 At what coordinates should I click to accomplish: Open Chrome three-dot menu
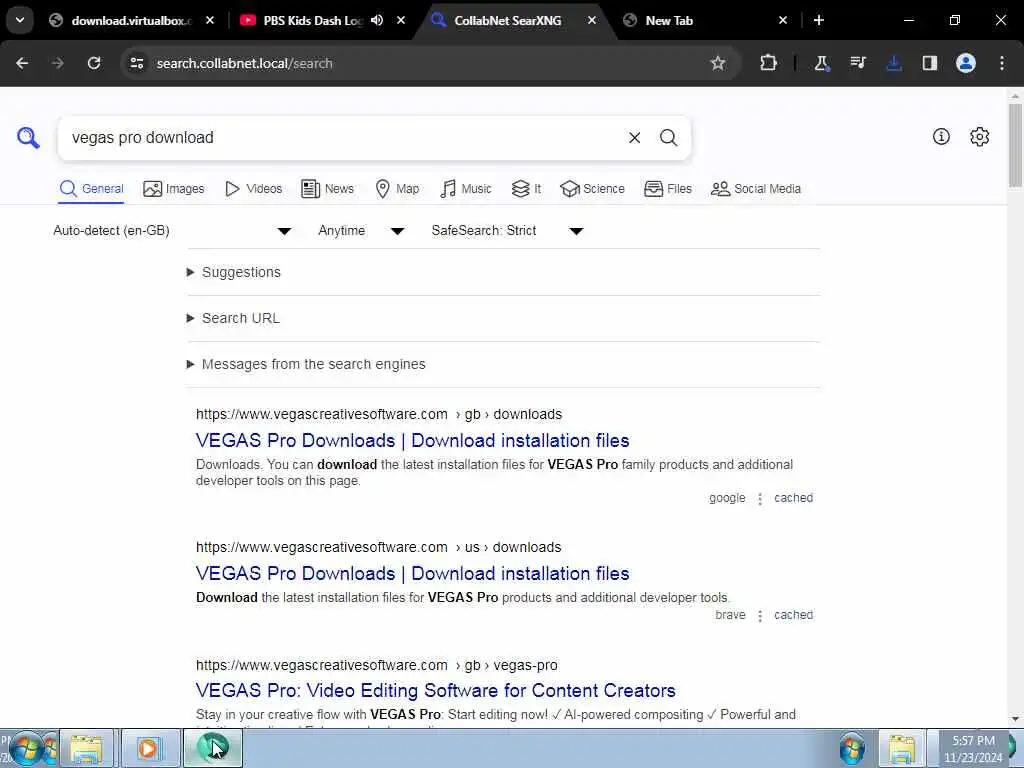tap(1002, 63)
